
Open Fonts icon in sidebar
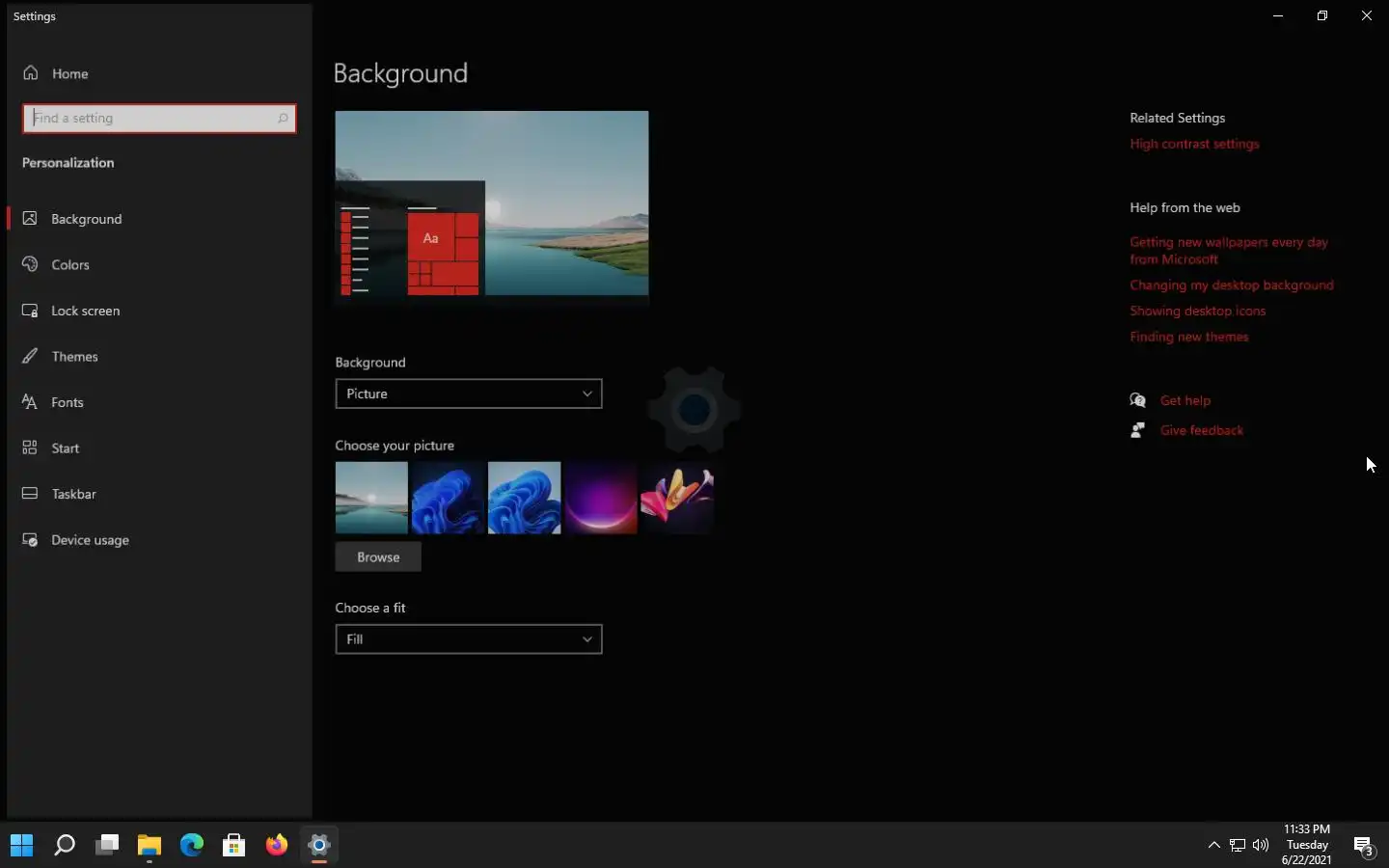tap(30, 402)
